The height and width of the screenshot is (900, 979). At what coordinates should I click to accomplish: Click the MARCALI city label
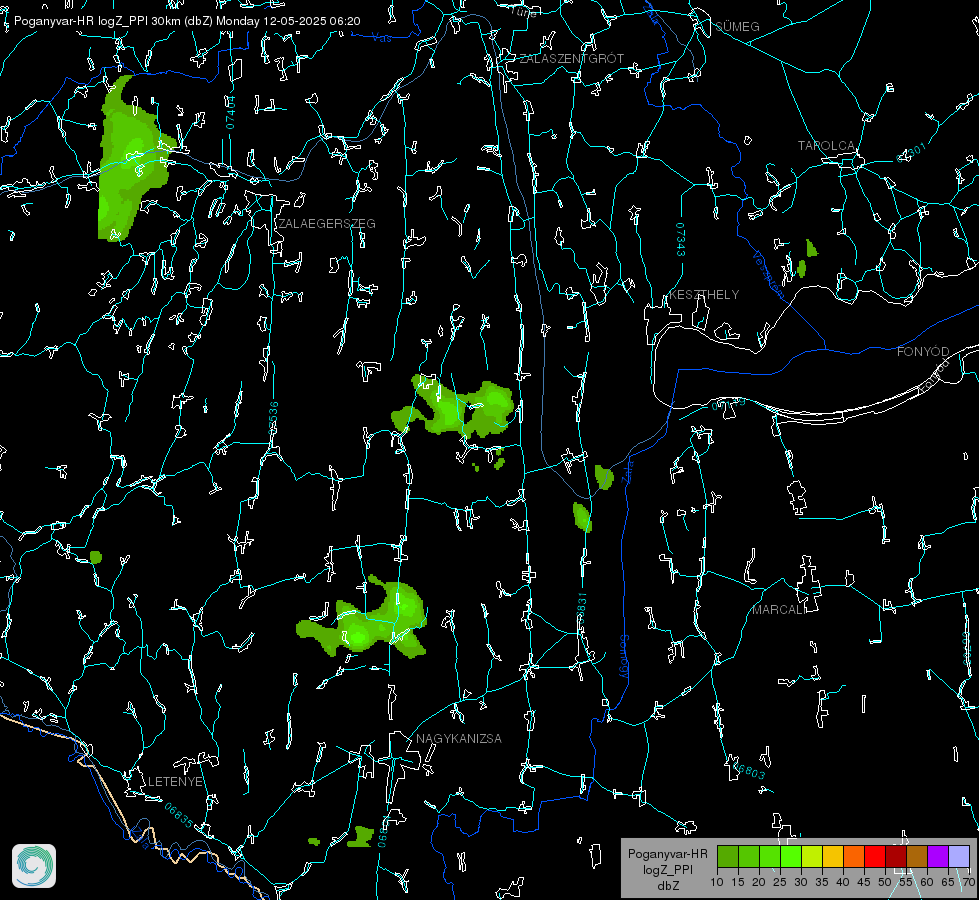[x=779, y=610]
